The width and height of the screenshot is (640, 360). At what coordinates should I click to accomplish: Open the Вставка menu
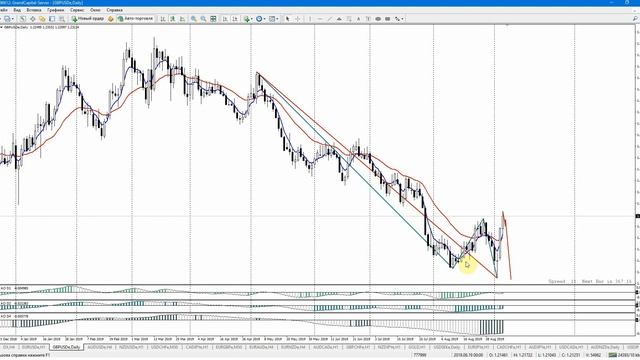coord(34,10)
